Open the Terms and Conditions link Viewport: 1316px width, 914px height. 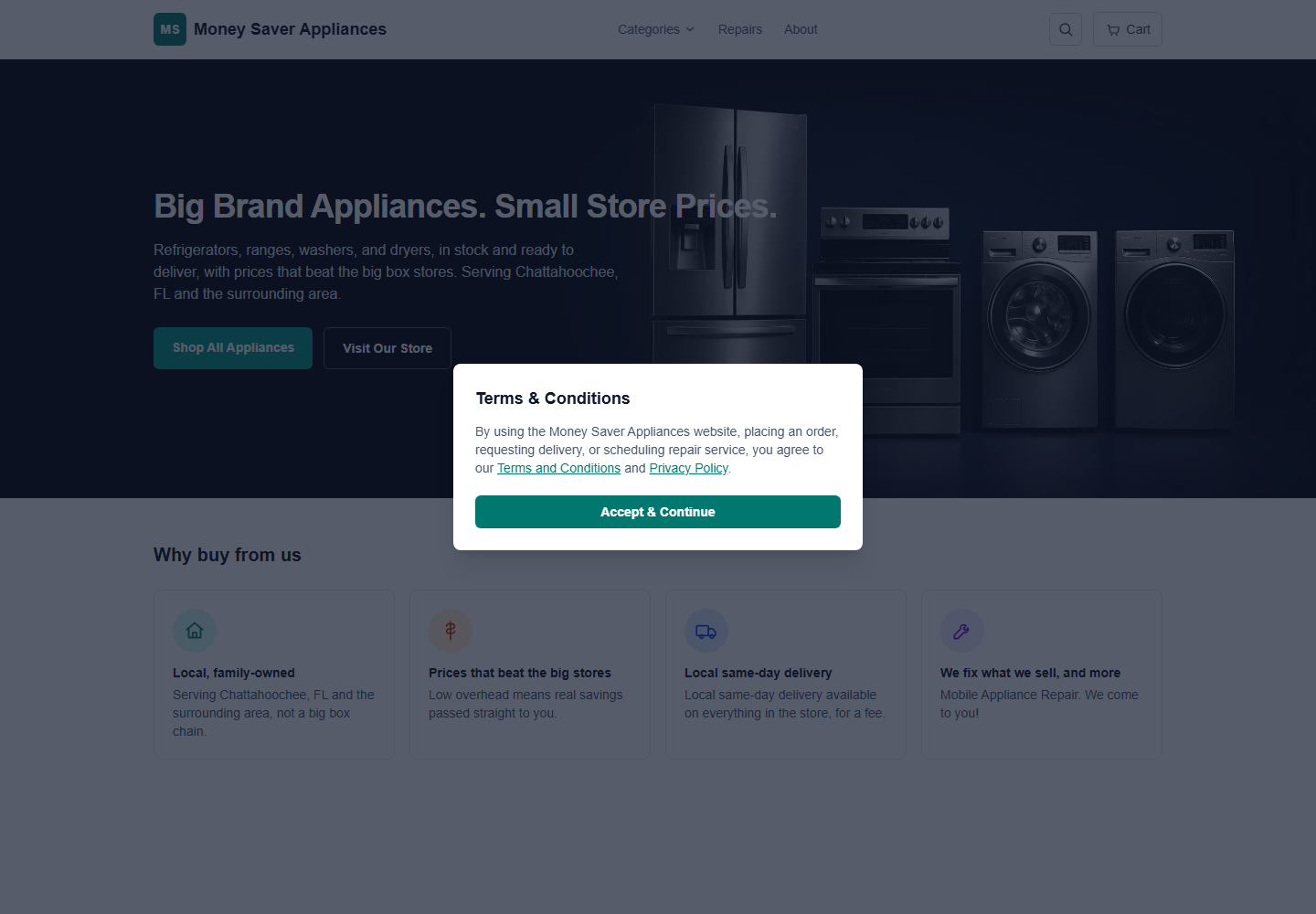[x=558, y=468]
